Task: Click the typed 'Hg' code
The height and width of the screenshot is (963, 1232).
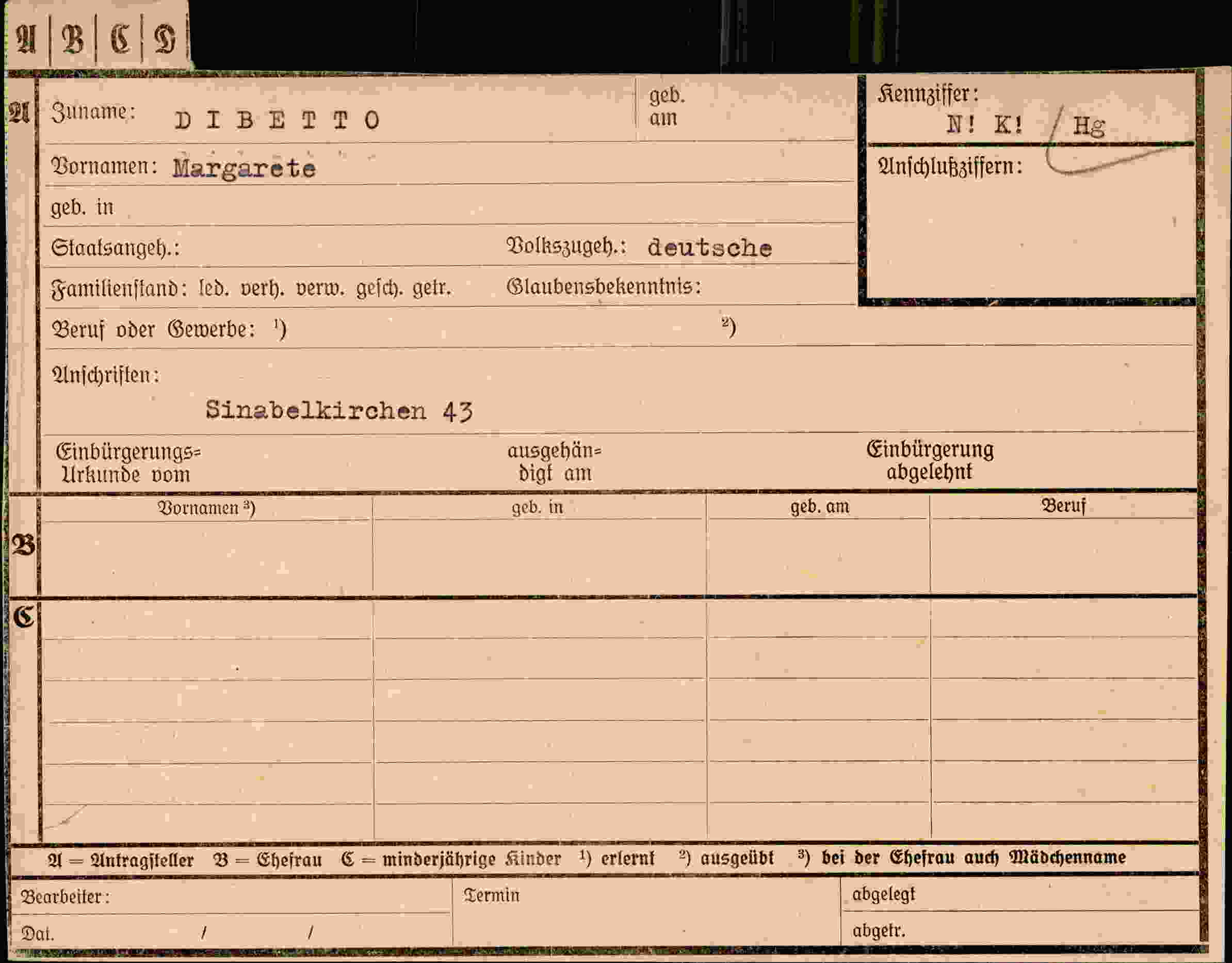Action: (x=1088, y=126)
